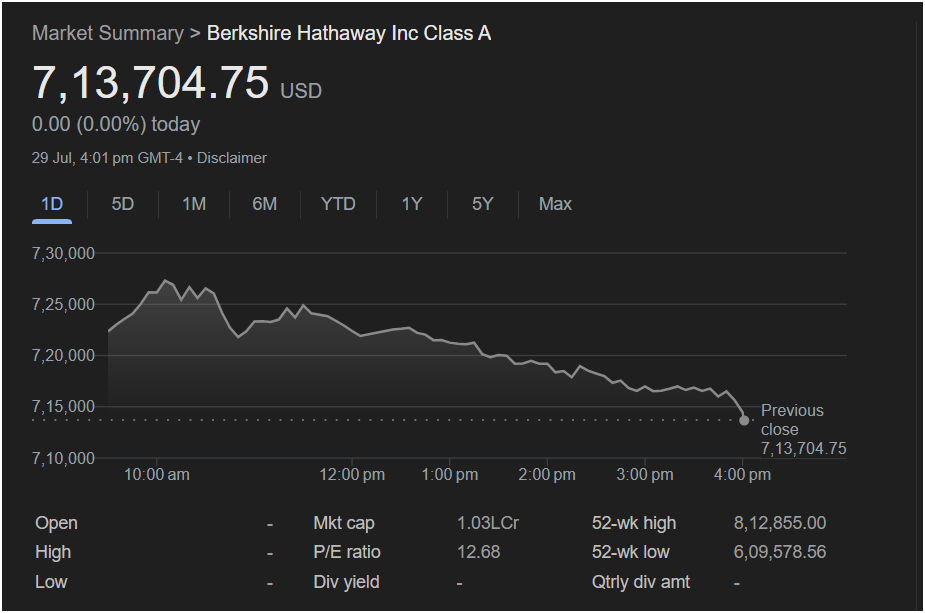Viewport: 925px width, 613px height.
Task: Click the 52-wk low label
Action: (631, 552)
